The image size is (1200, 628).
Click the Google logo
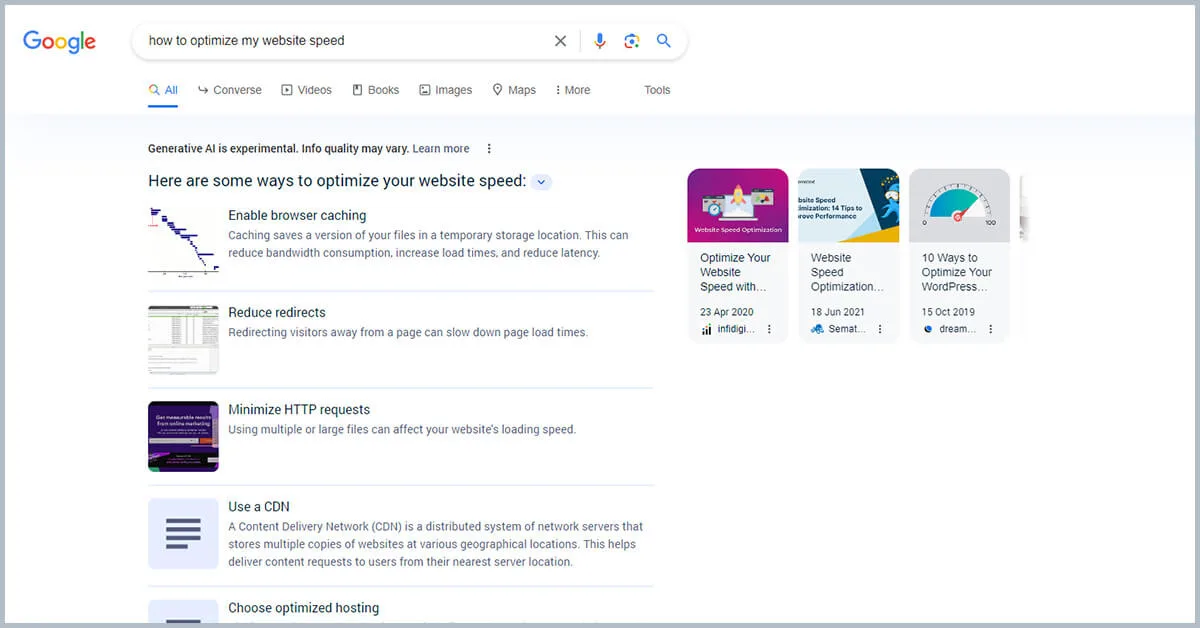pos(60,41)
